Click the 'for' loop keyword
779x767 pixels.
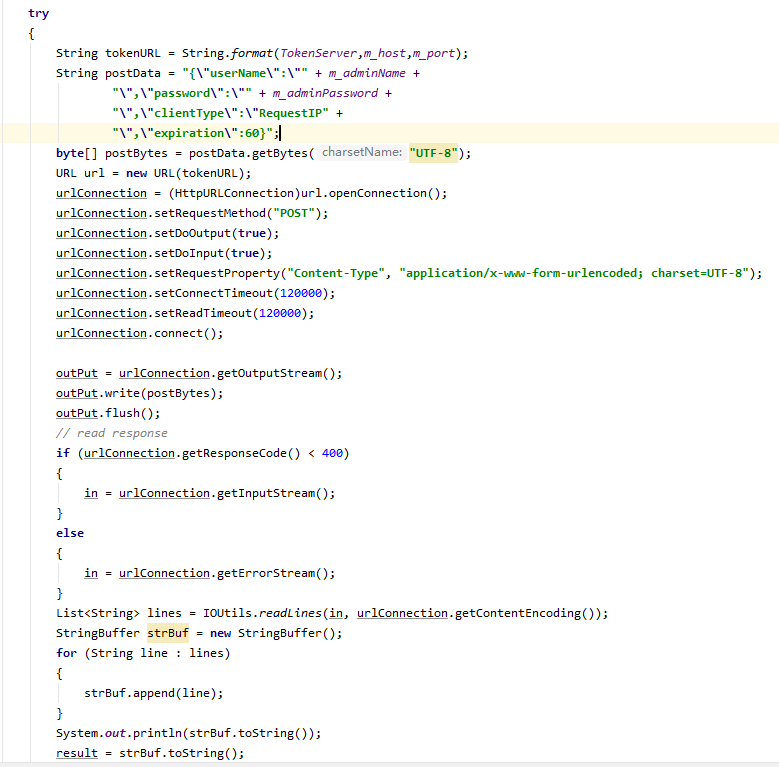(66, 653)
